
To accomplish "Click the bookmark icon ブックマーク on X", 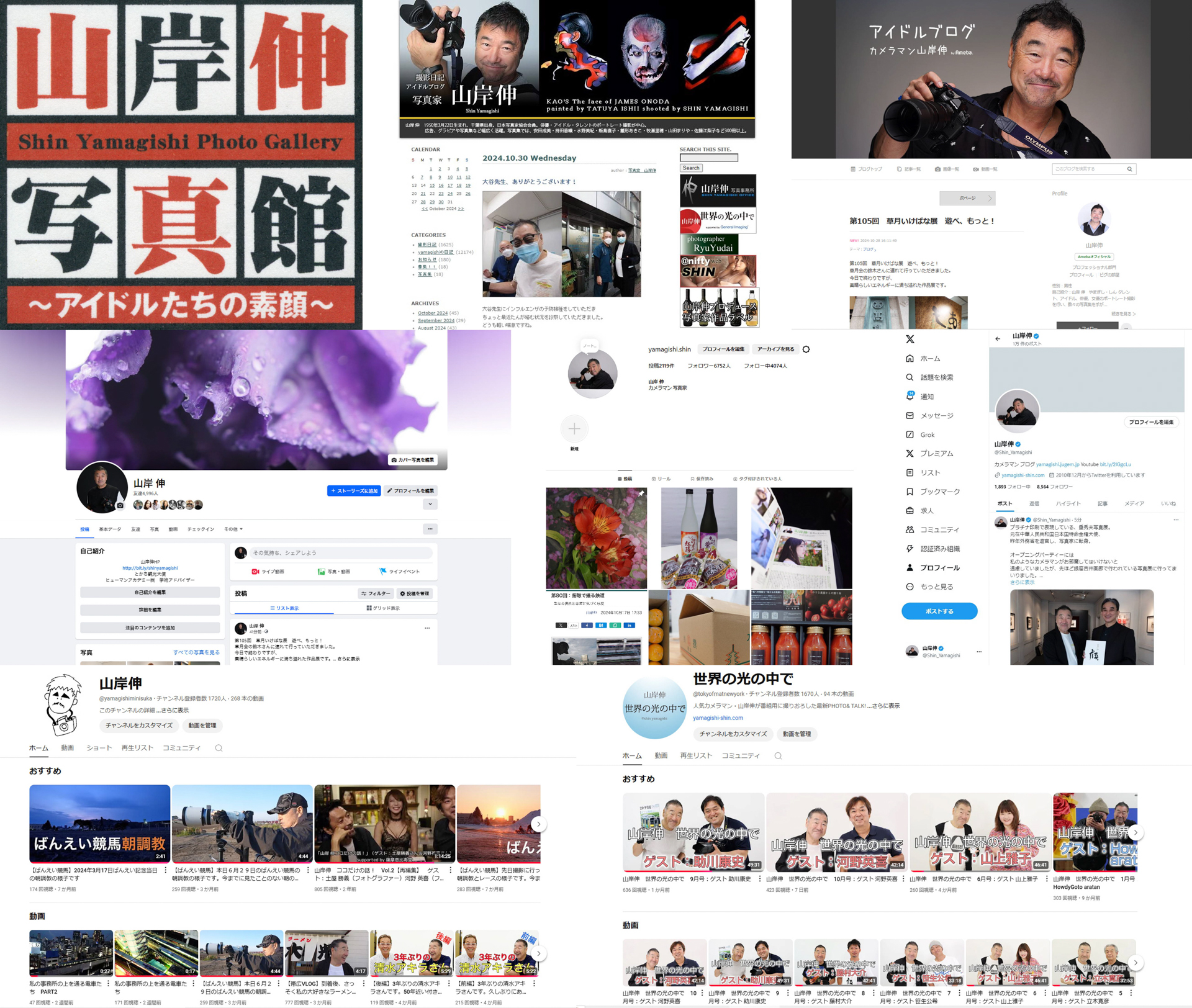I will pyautogui.click(x=910, y=492).
